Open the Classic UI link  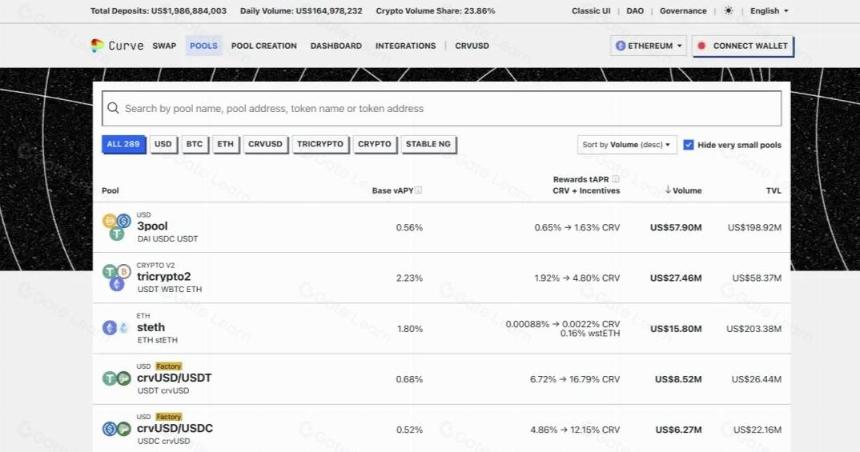(591, 10)
